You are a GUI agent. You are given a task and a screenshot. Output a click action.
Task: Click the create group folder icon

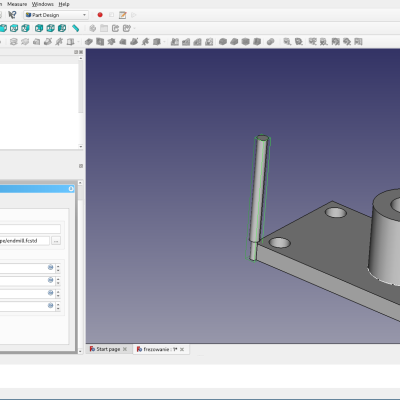click(104, 28)
